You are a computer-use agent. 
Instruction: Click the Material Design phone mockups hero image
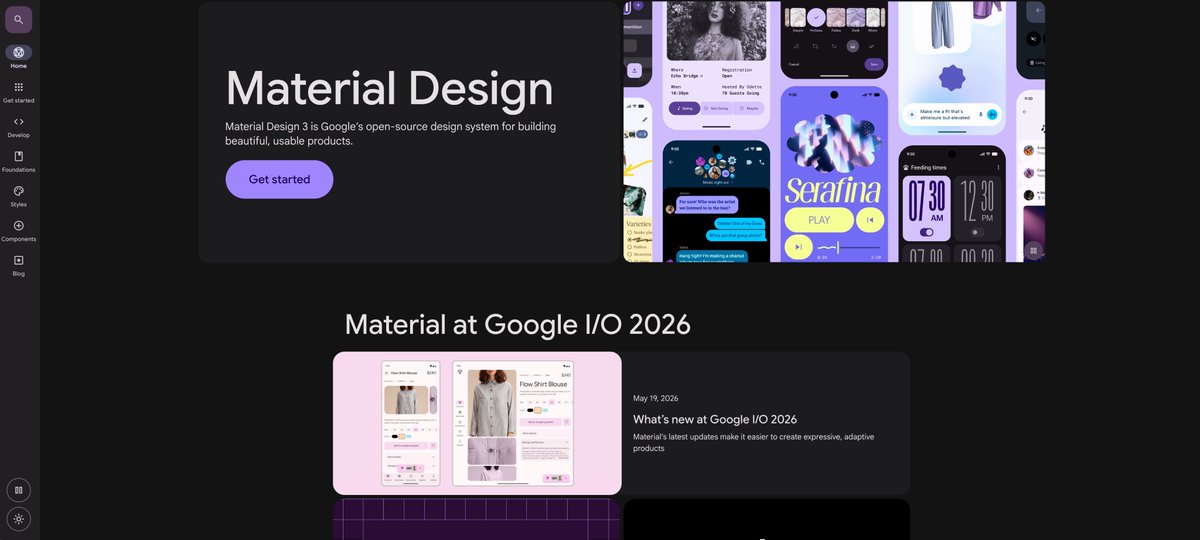[x=834, y=131]
